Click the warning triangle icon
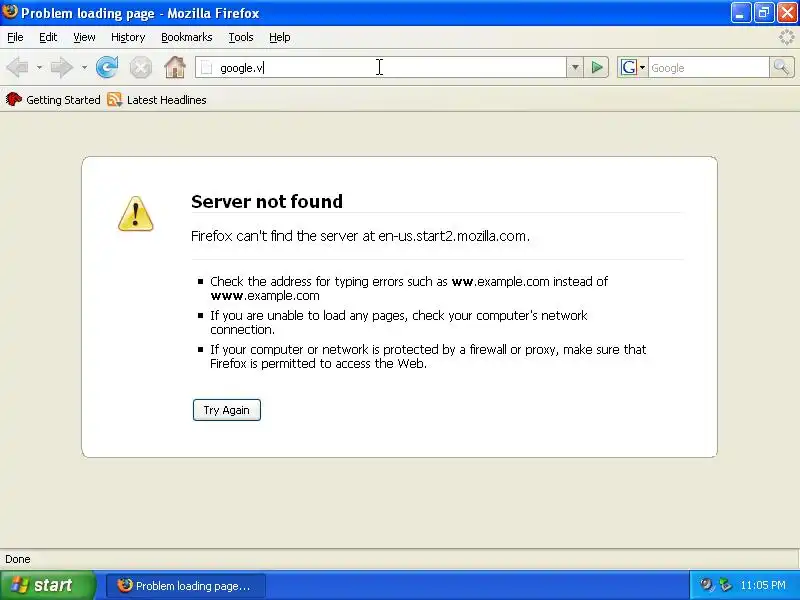Image resolution: width=800 pixels, height=600 pixels. coord(135,214)
